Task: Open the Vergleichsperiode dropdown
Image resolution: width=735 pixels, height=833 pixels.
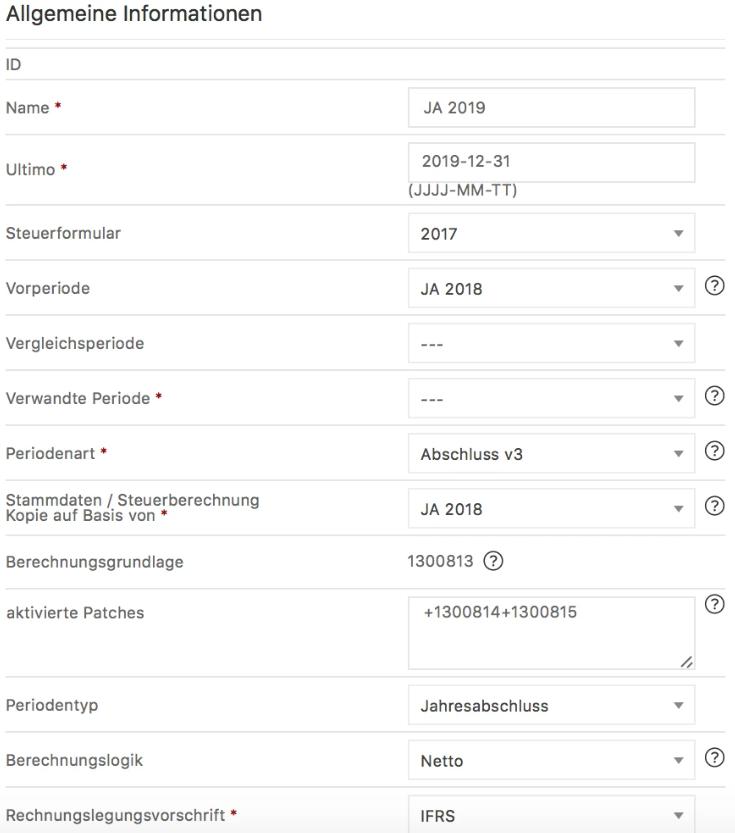Action: click(x=551, y=343)
